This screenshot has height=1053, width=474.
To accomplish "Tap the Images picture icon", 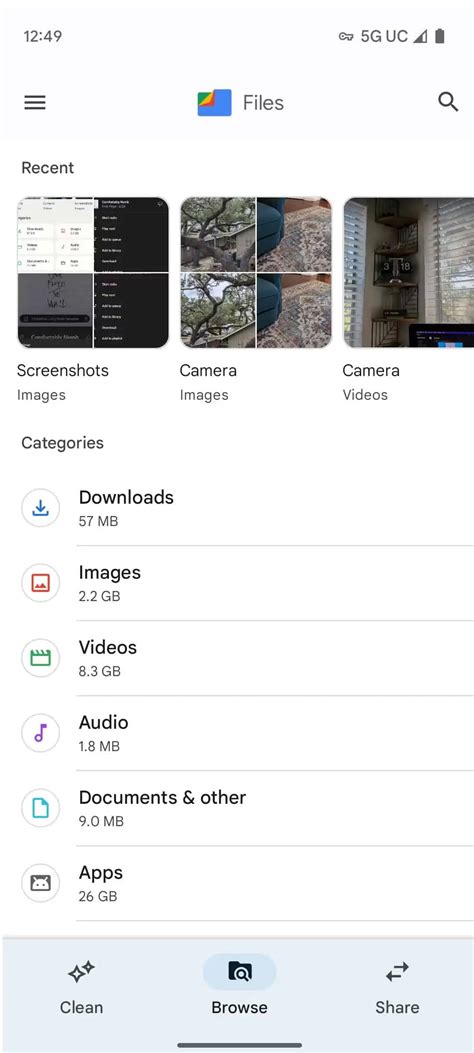I will click(x=40, y=584).
